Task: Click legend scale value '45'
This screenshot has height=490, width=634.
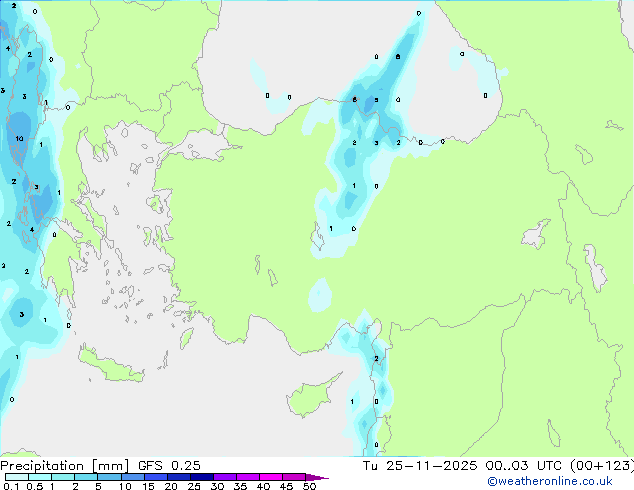Action: pos(286,486)
